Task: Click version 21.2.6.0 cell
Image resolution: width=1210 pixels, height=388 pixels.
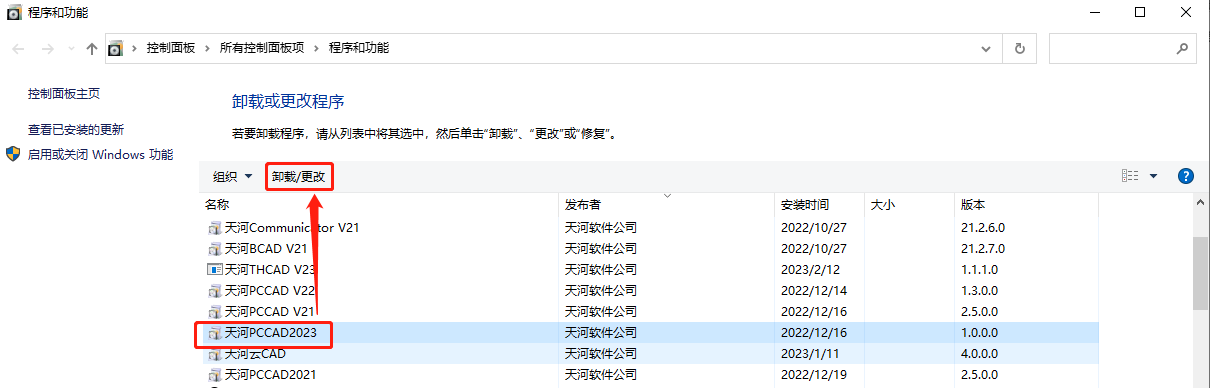Action: [983, 227]
